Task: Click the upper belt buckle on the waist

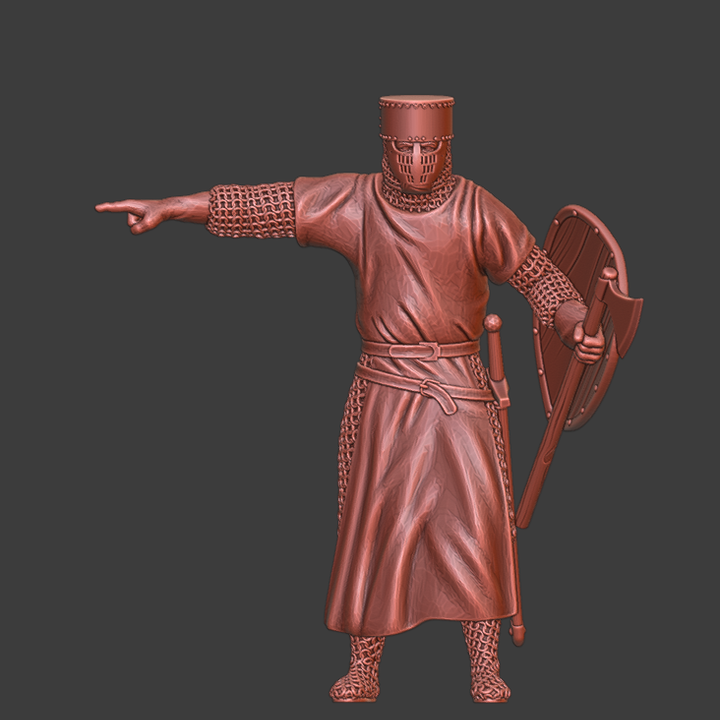Action: (x=432, y=351)
